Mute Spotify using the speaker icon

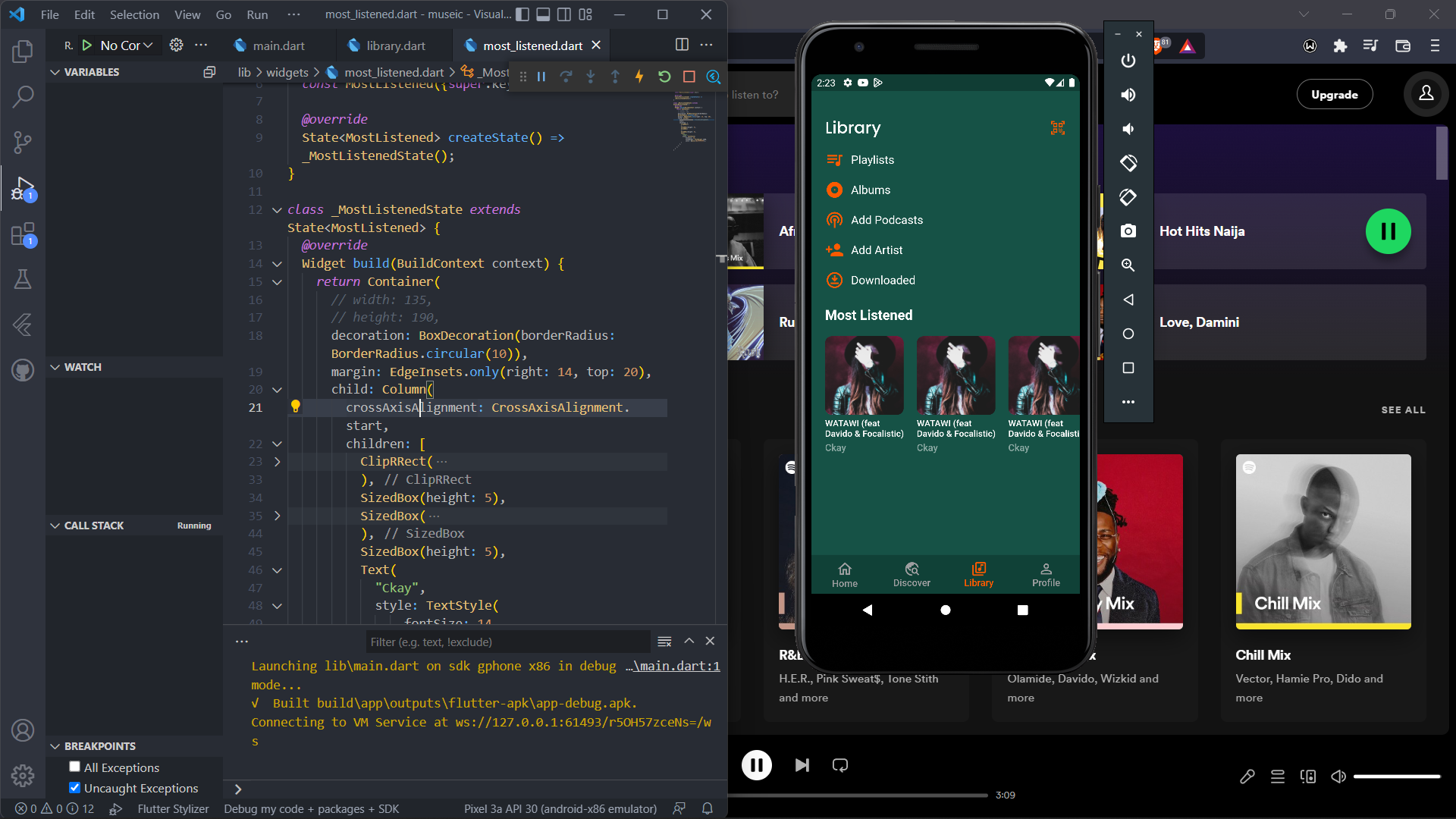click(1338, 777)
